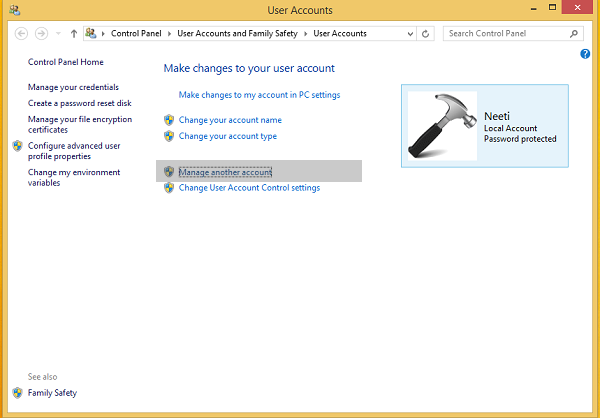Refresh the address bar location
600x418 pixels.
427,33
